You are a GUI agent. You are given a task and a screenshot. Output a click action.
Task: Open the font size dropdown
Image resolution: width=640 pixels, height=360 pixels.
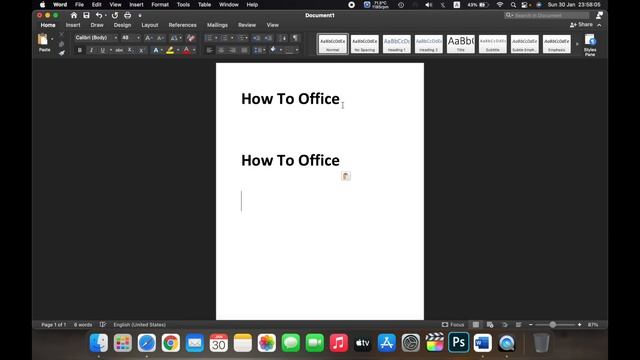pyautogui.click(x=138, y=38)
